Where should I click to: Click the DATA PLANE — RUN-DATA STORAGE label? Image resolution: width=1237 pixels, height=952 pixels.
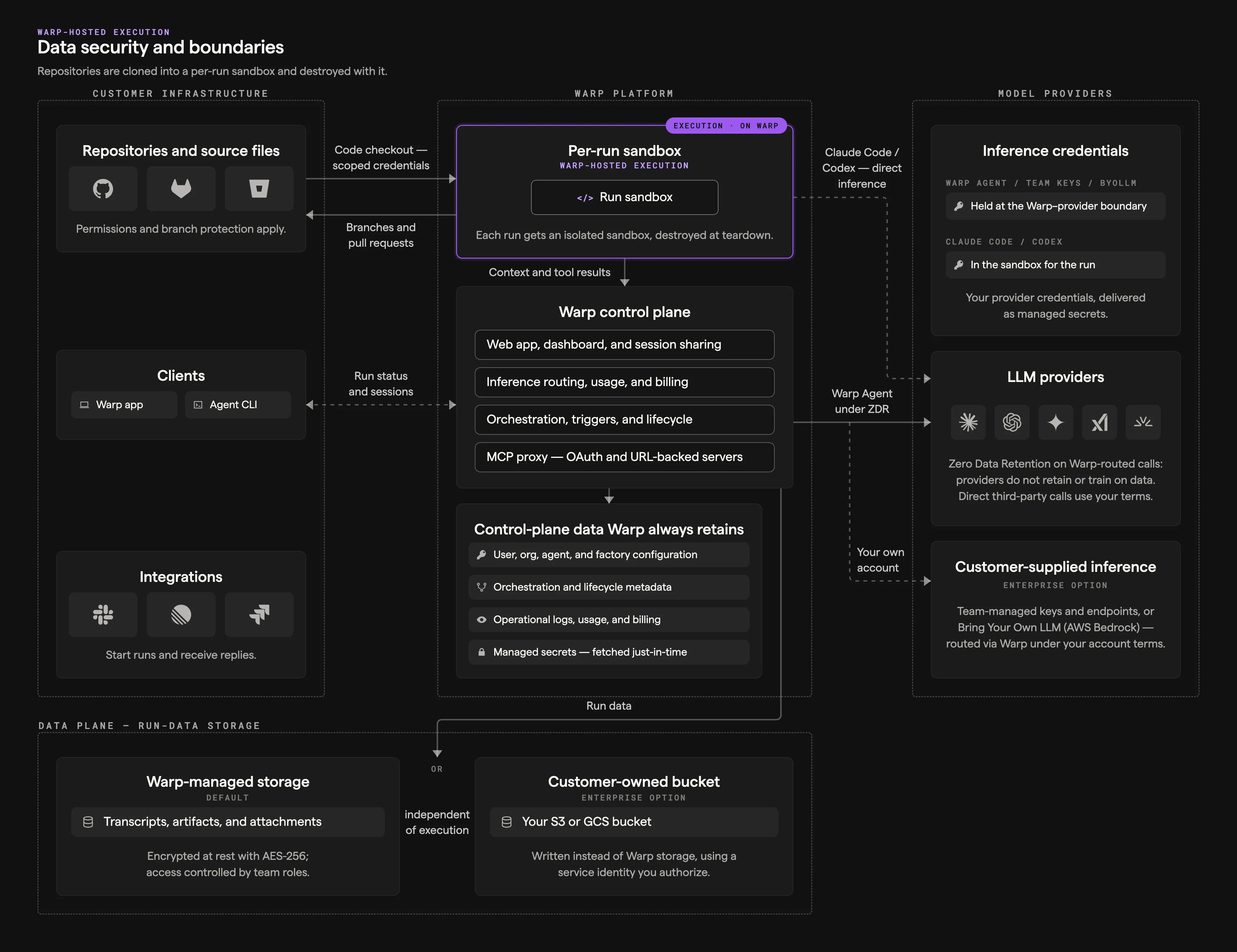(x=149, y=726)
